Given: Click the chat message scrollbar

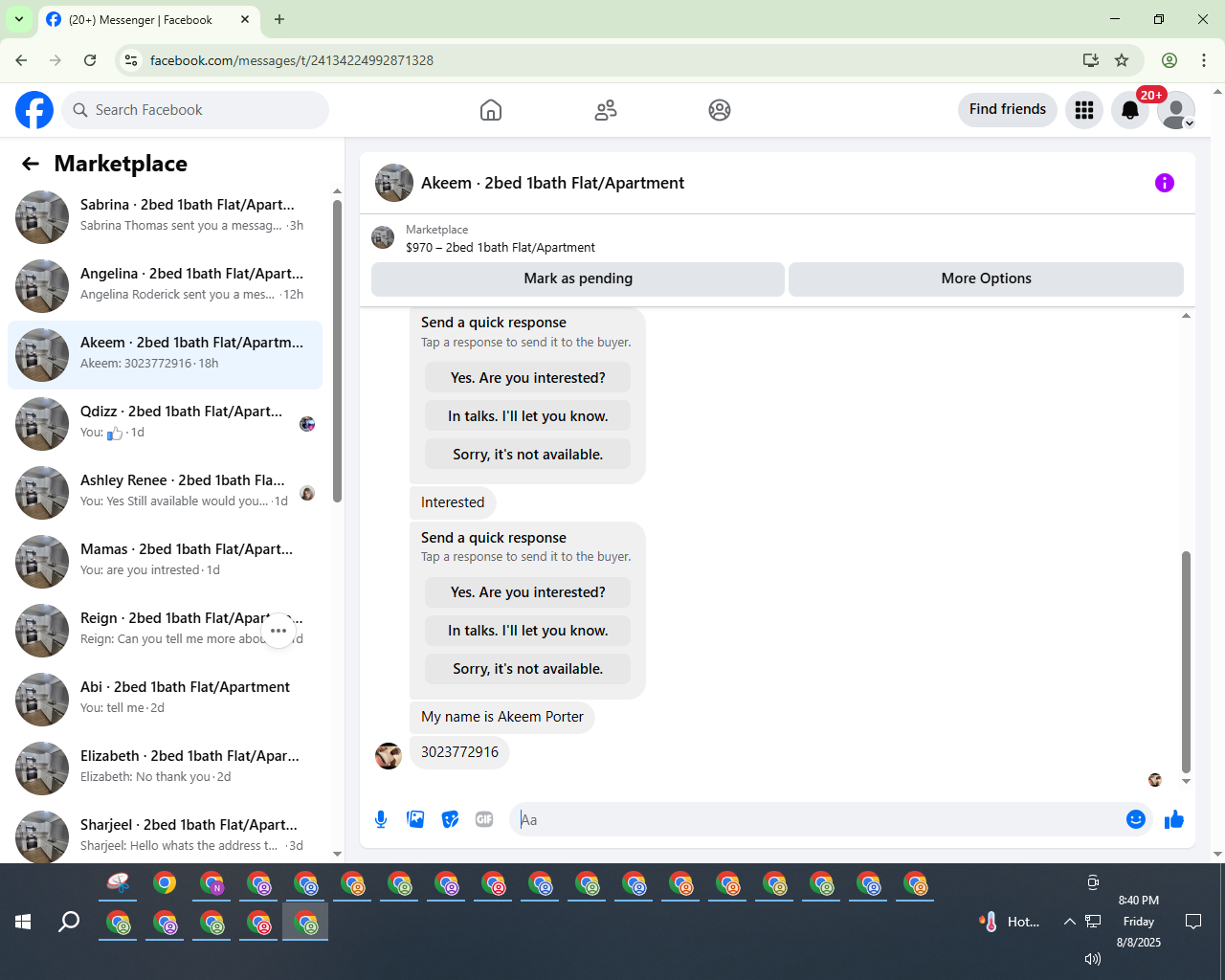Looking at the screenshot, I should 1186,660.
